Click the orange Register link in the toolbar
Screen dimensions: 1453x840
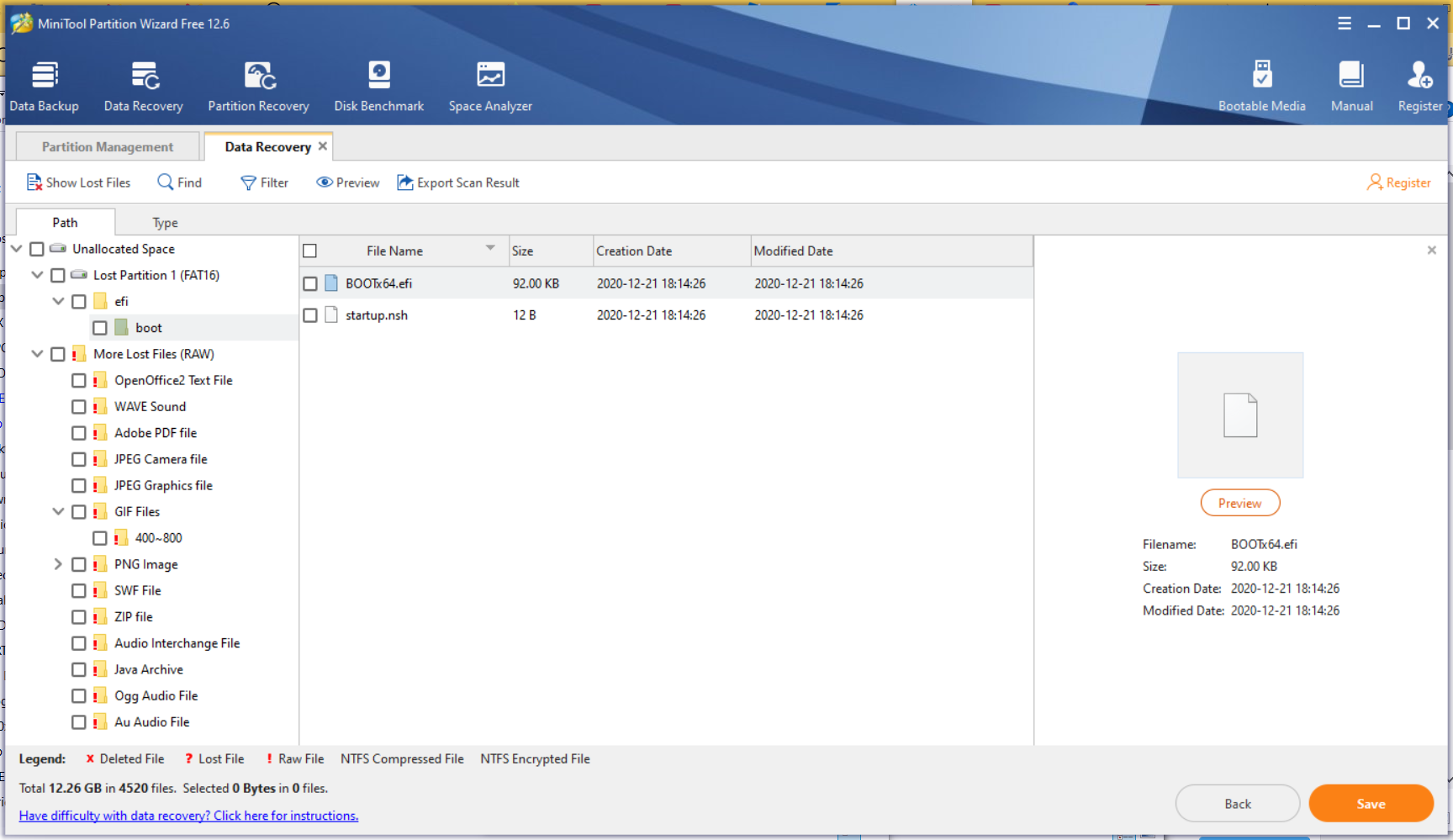tap(1399, 182)
